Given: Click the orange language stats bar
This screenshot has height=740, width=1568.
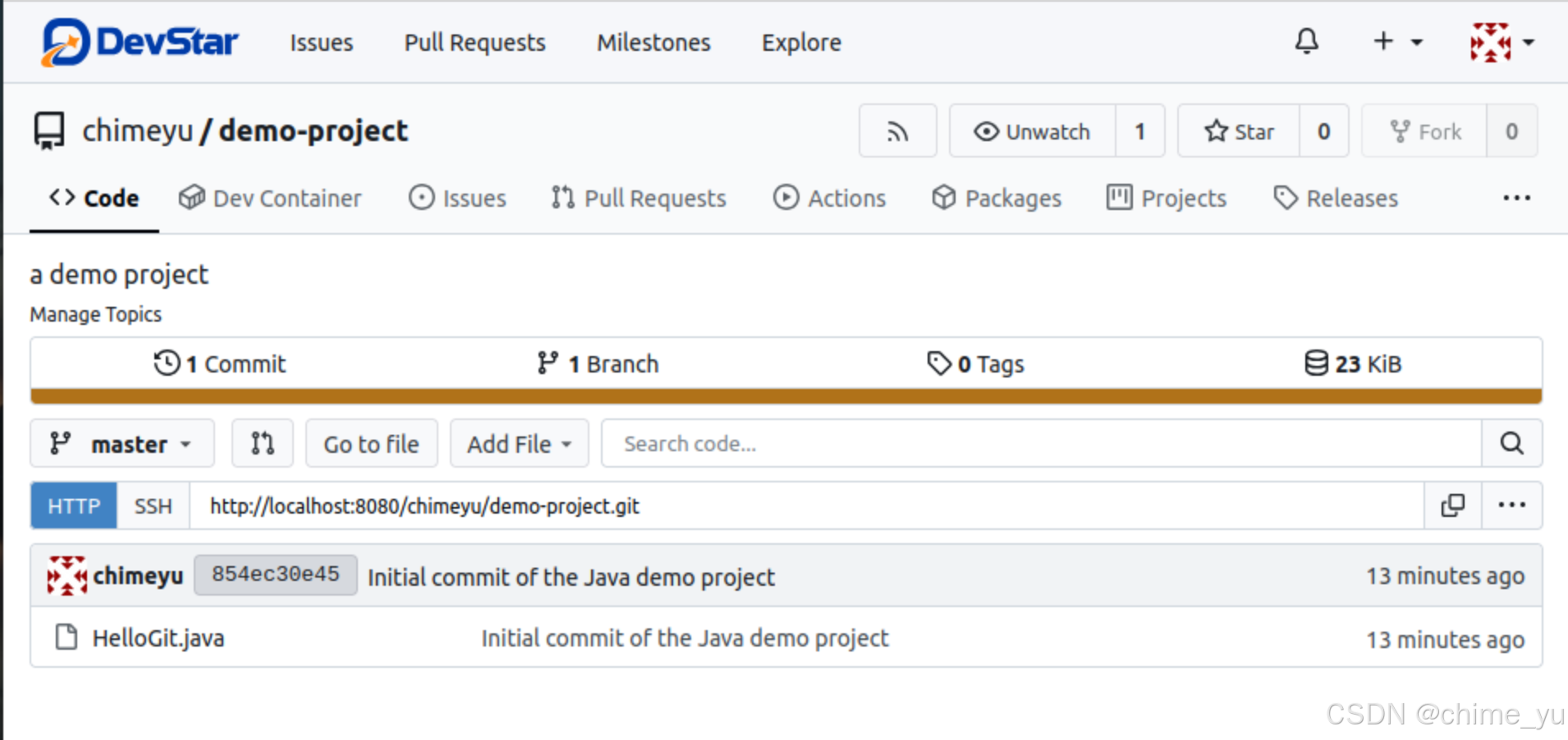Looking at the screenshot, I should point(786,397).
